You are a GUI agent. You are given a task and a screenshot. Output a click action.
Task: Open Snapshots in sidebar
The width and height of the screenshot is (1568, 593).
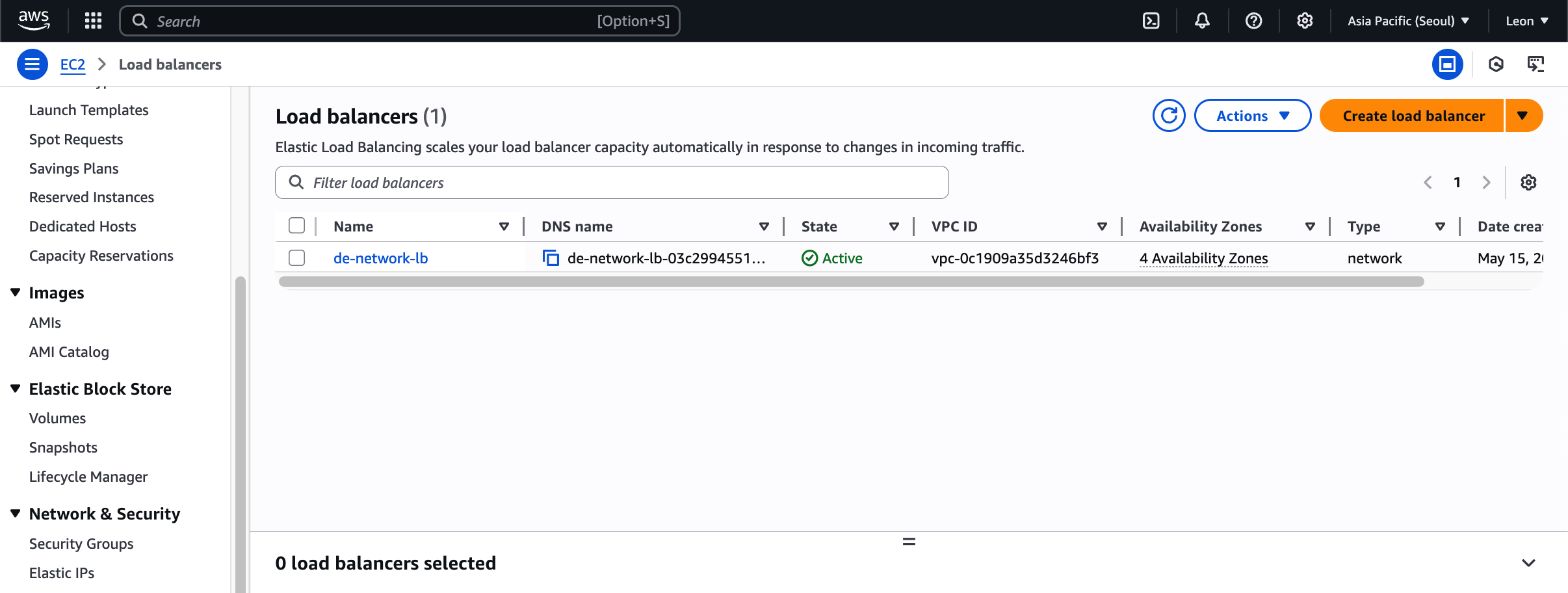coord(63,447)
